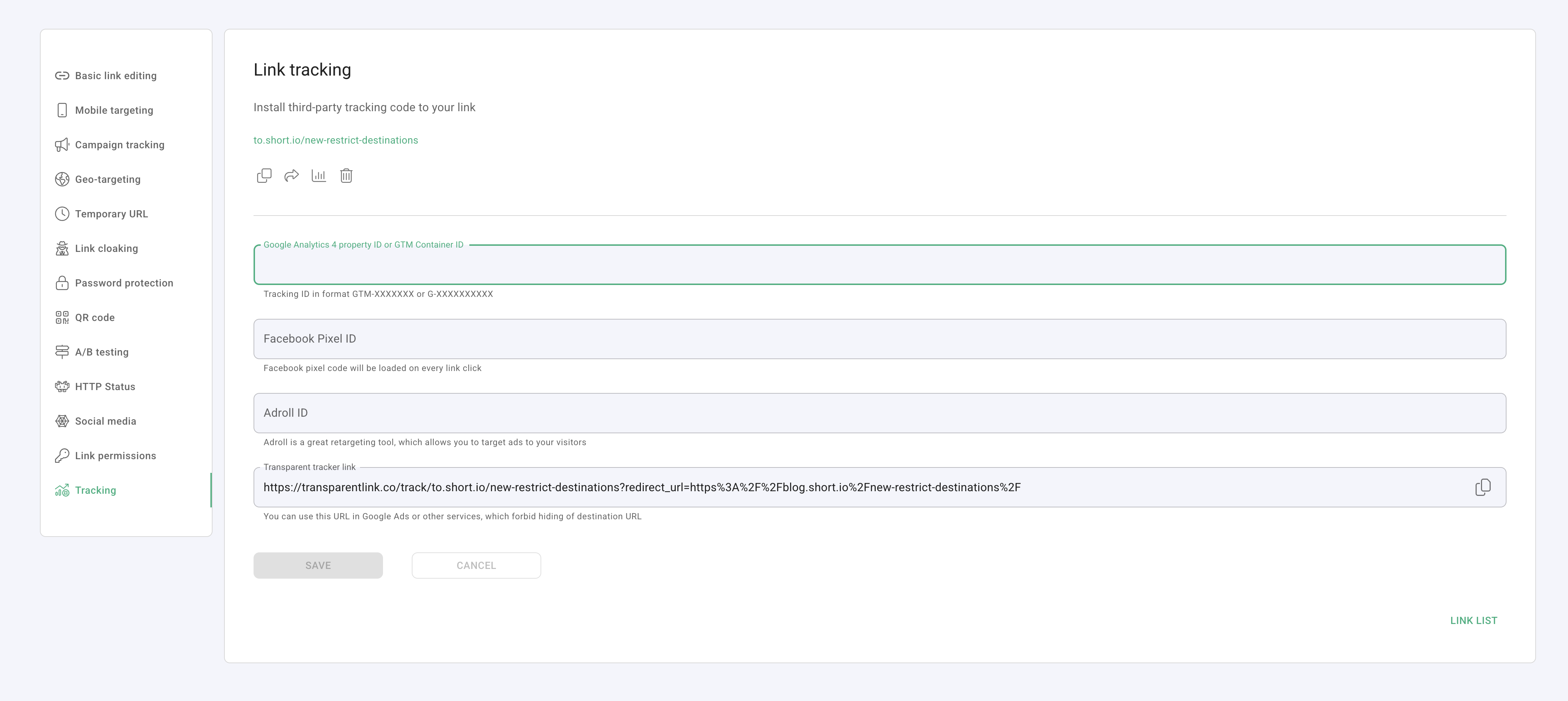Click the CANCEL button

point(477,565)
